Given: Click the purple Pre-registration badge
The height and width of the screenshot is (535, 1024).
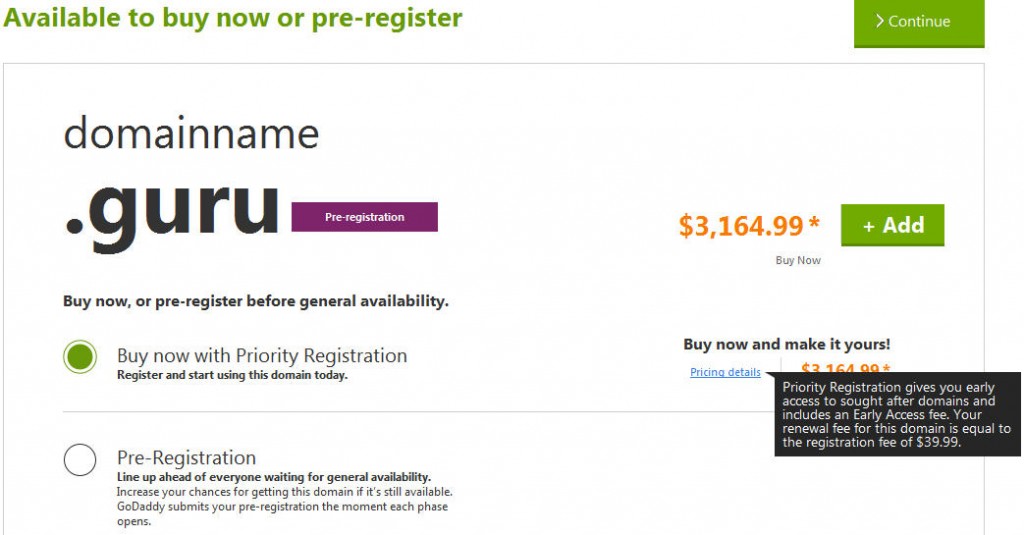Looking at the screenshot, I should point(364,217).
